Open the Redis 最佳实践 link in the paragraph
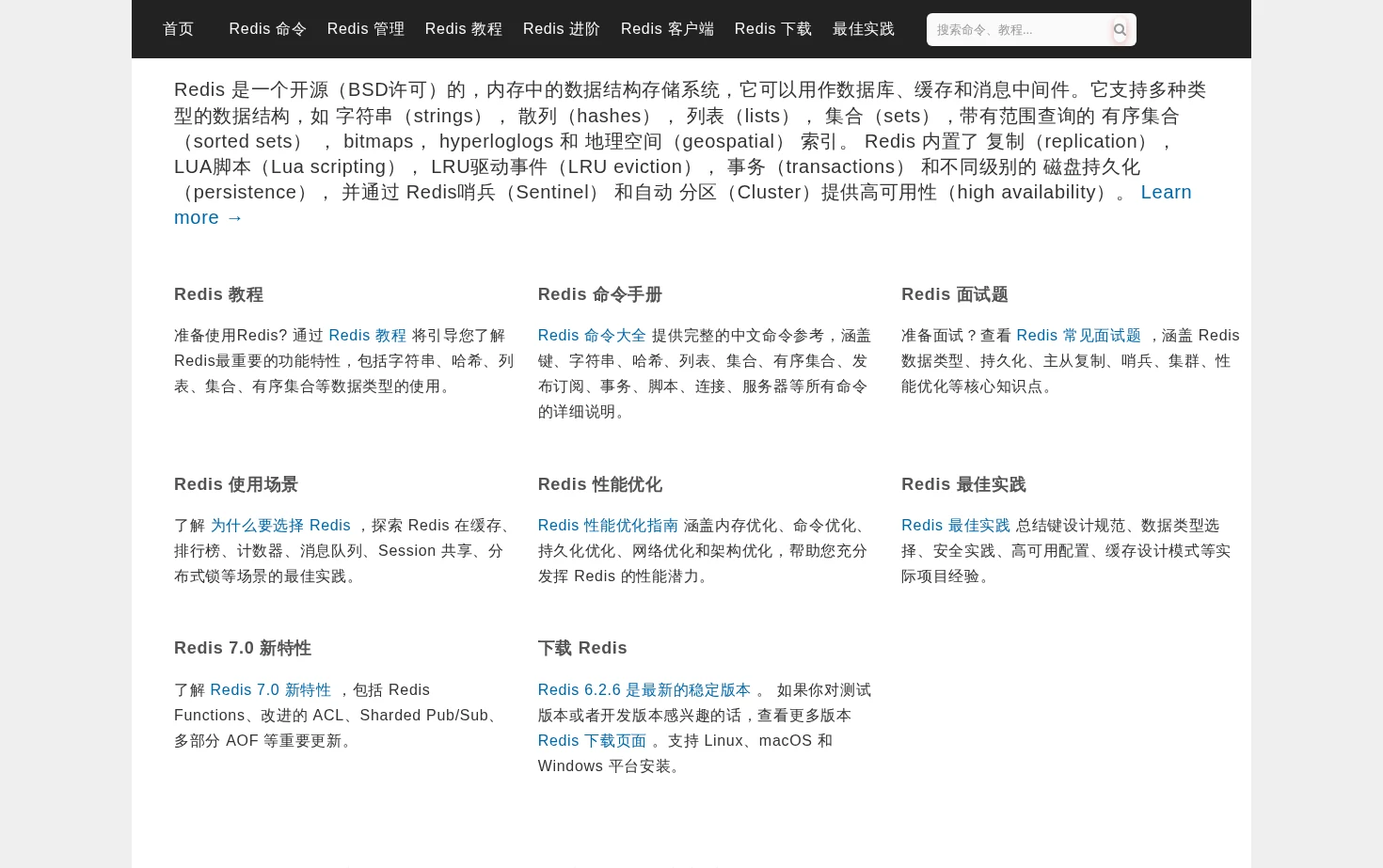The height and width of the screenshot is (868, 1383). [956, 526]
